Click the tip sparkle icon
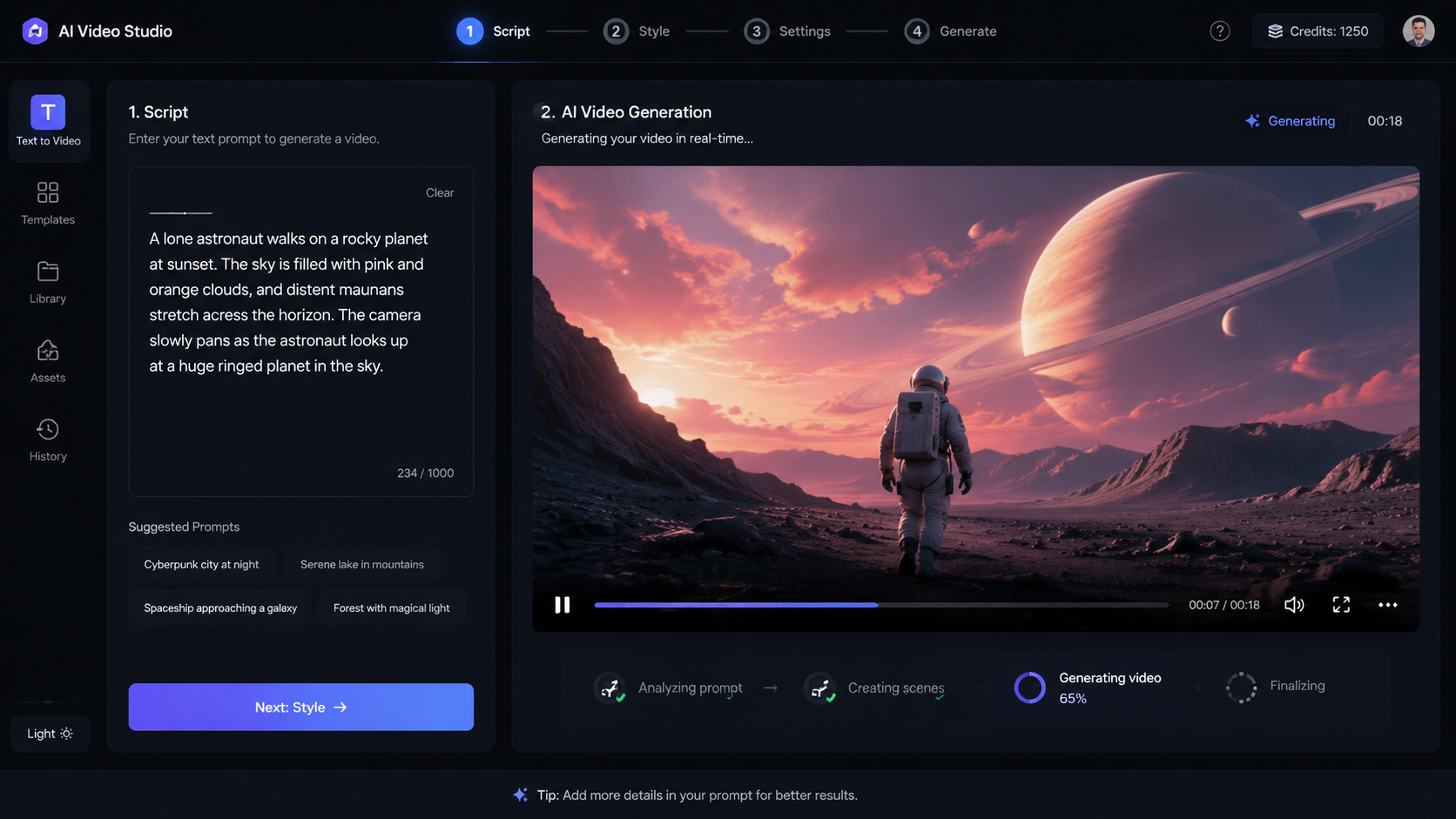The width and height of the screenshot is (1456, 819). coord(520,795)
